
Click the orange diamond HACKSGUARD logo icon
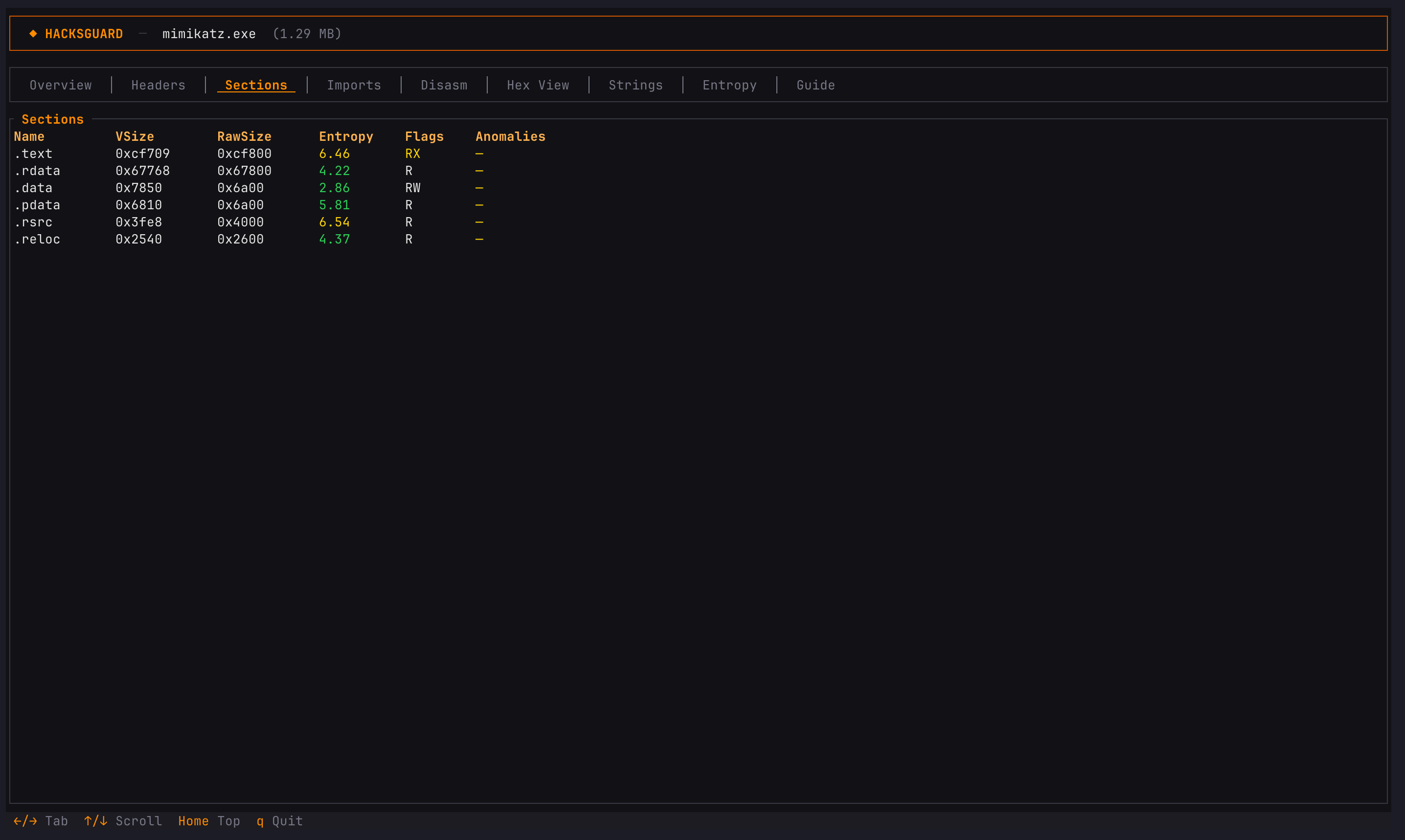pos(33,34)
